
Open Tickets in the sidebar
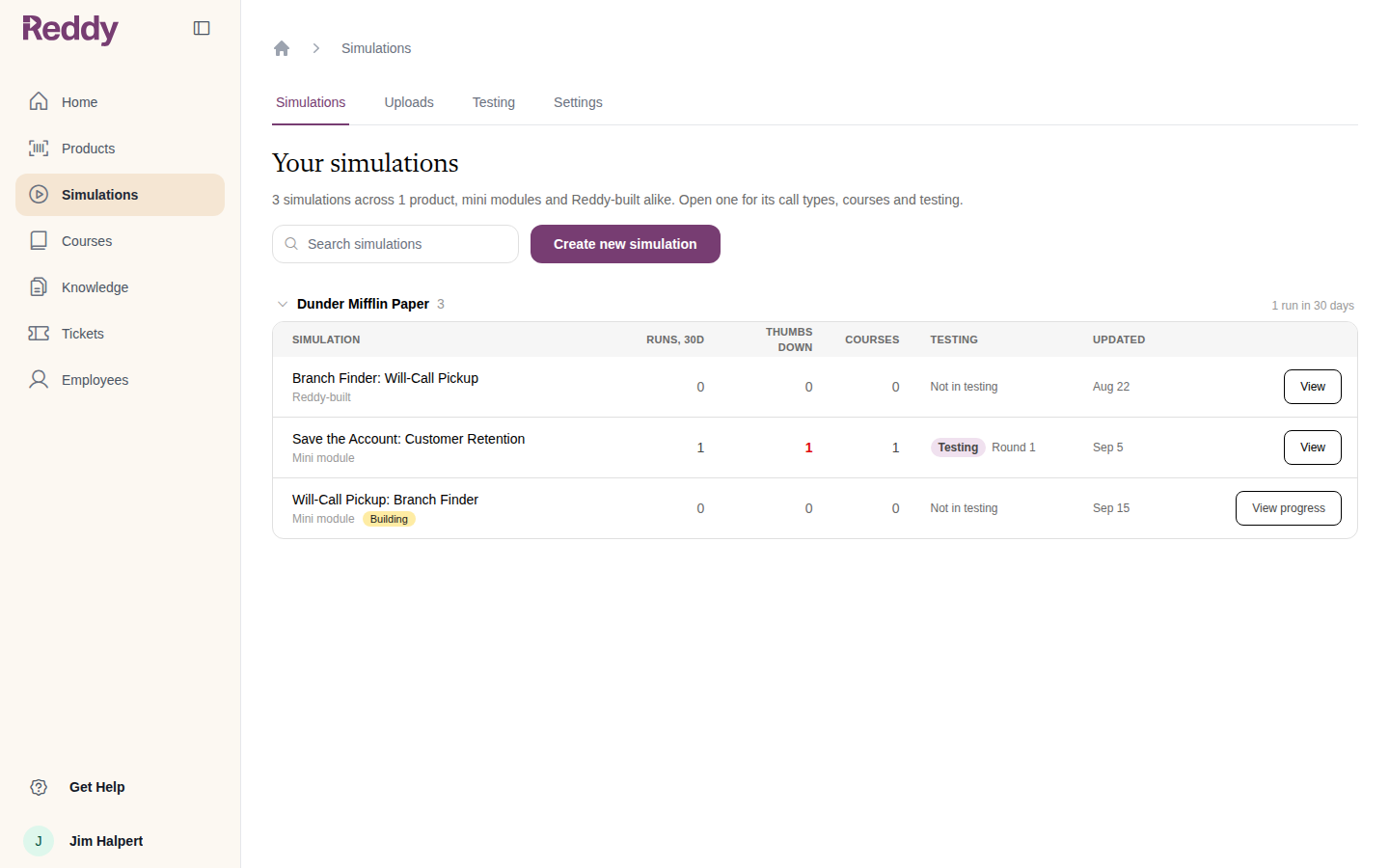120,334
